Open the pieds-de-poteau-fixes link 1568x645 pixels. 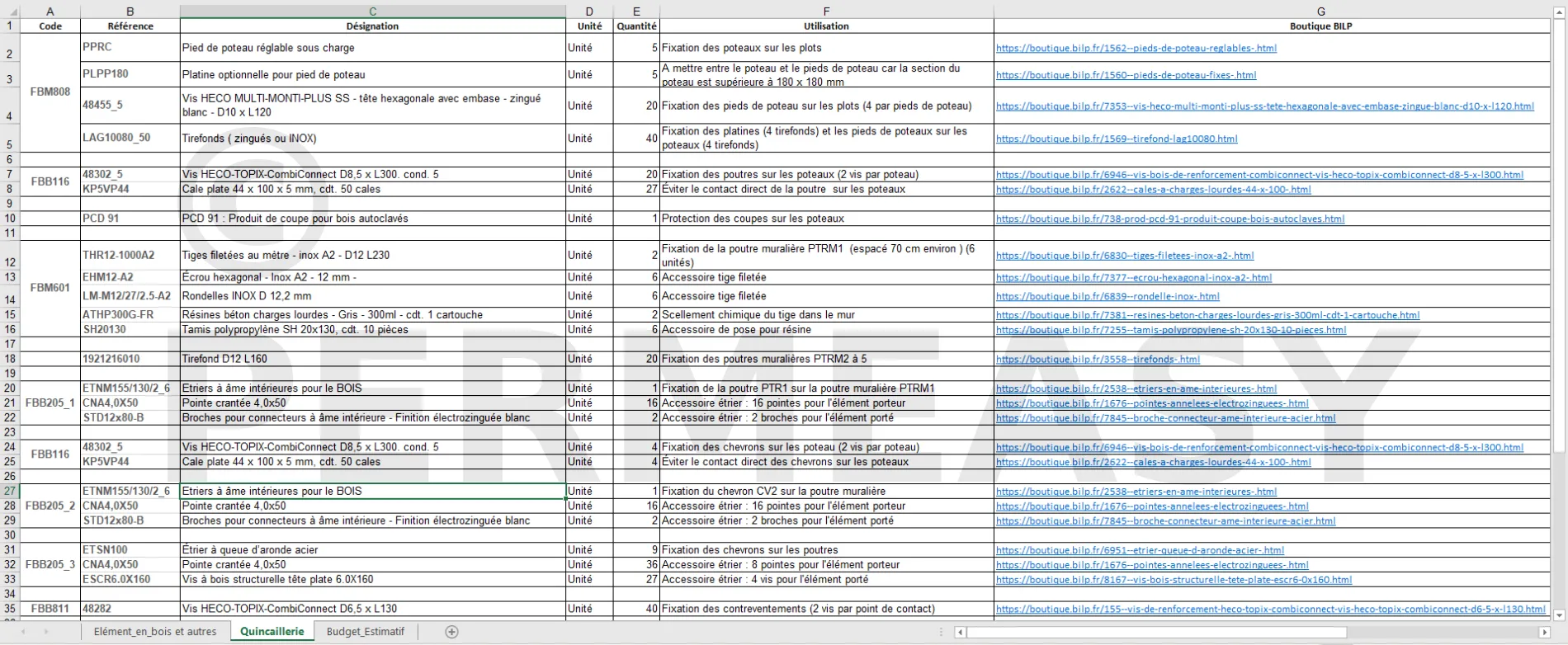coord(1126,75)
